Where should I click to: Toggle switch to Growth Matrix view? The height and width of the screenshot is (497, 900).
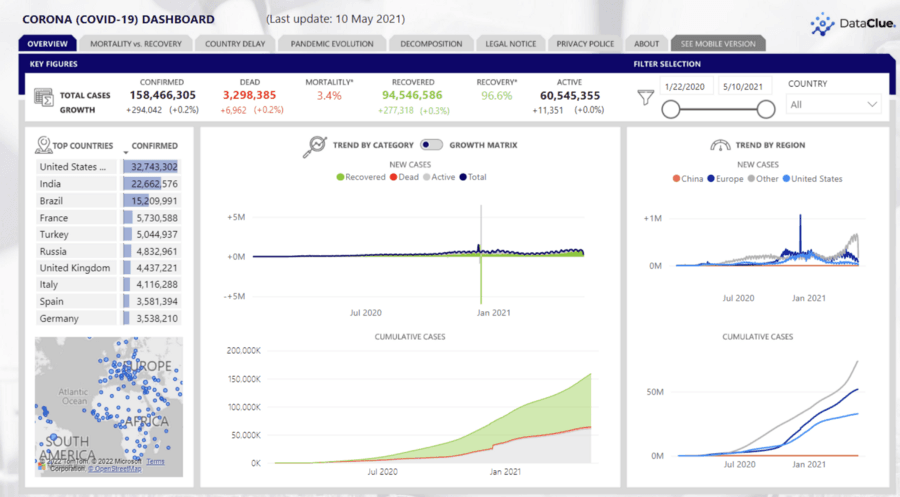click(431, 145)
